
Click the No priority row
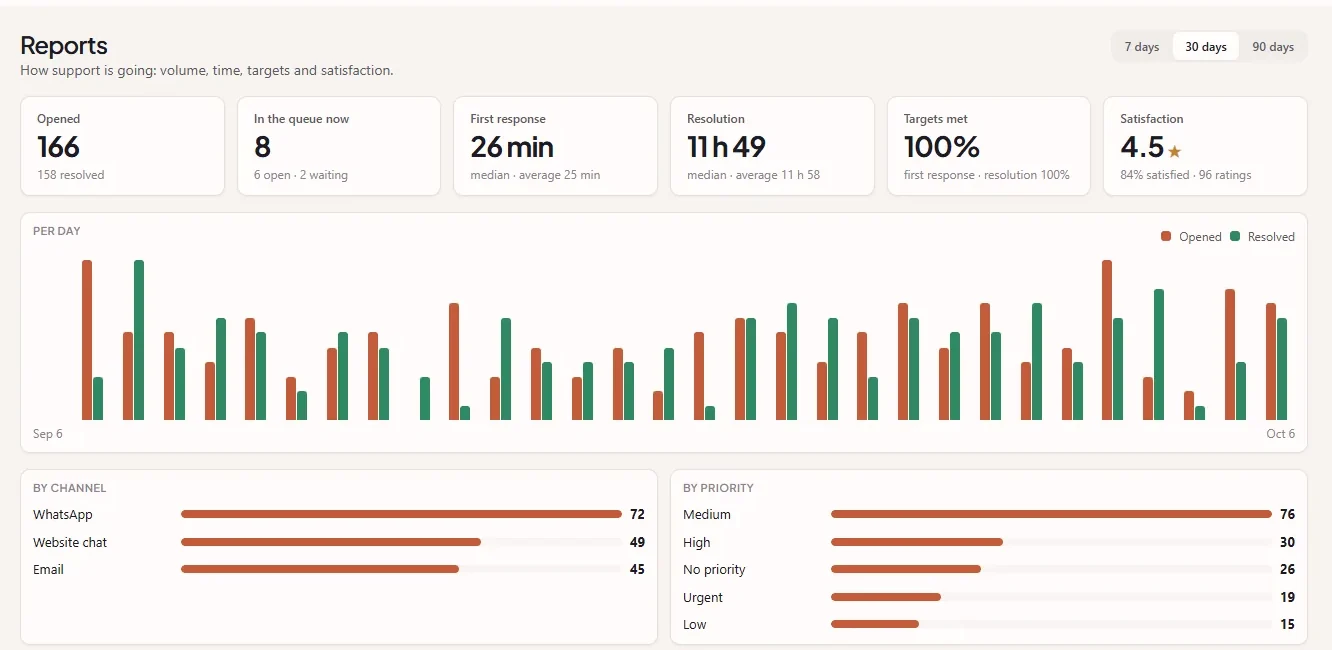click(989, 569)
